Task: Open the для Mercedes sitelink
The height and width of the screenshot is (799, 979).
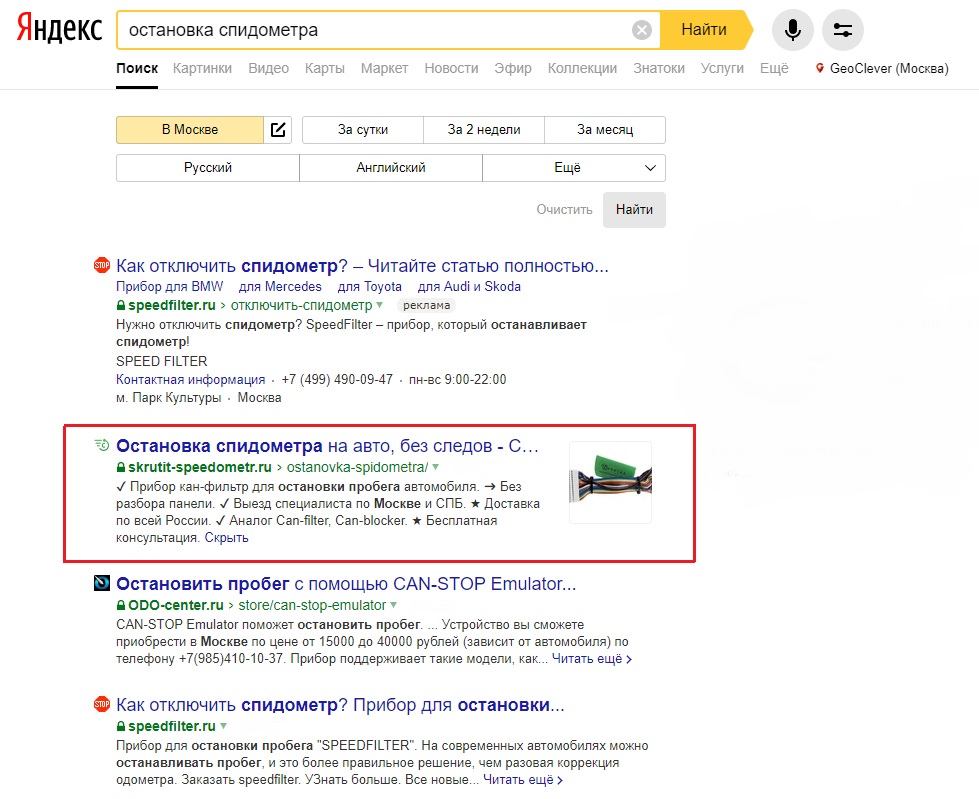Action: pos(280,287)
